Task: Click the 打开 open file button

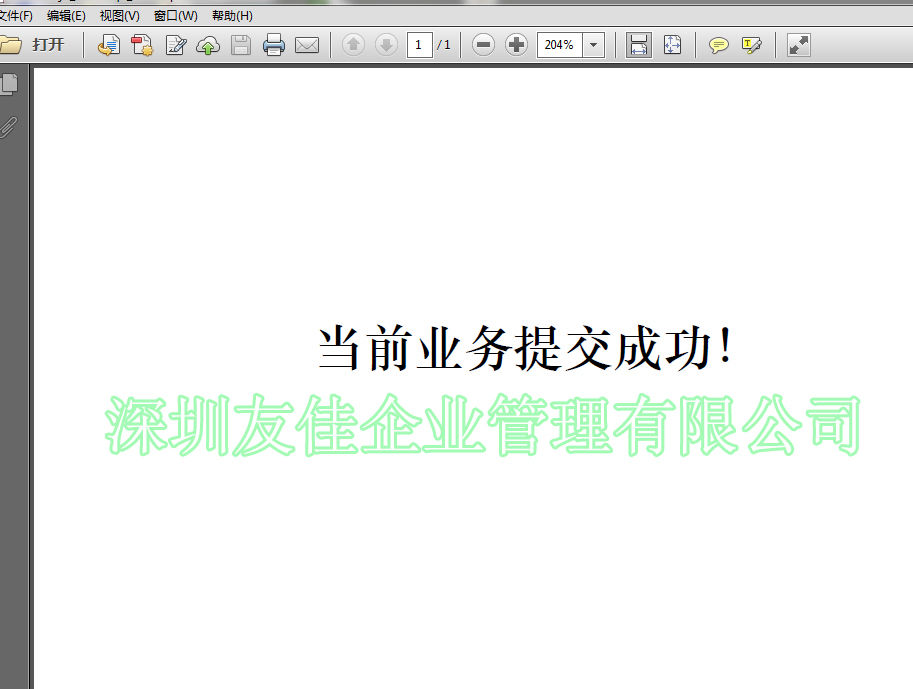Action: 33,44
